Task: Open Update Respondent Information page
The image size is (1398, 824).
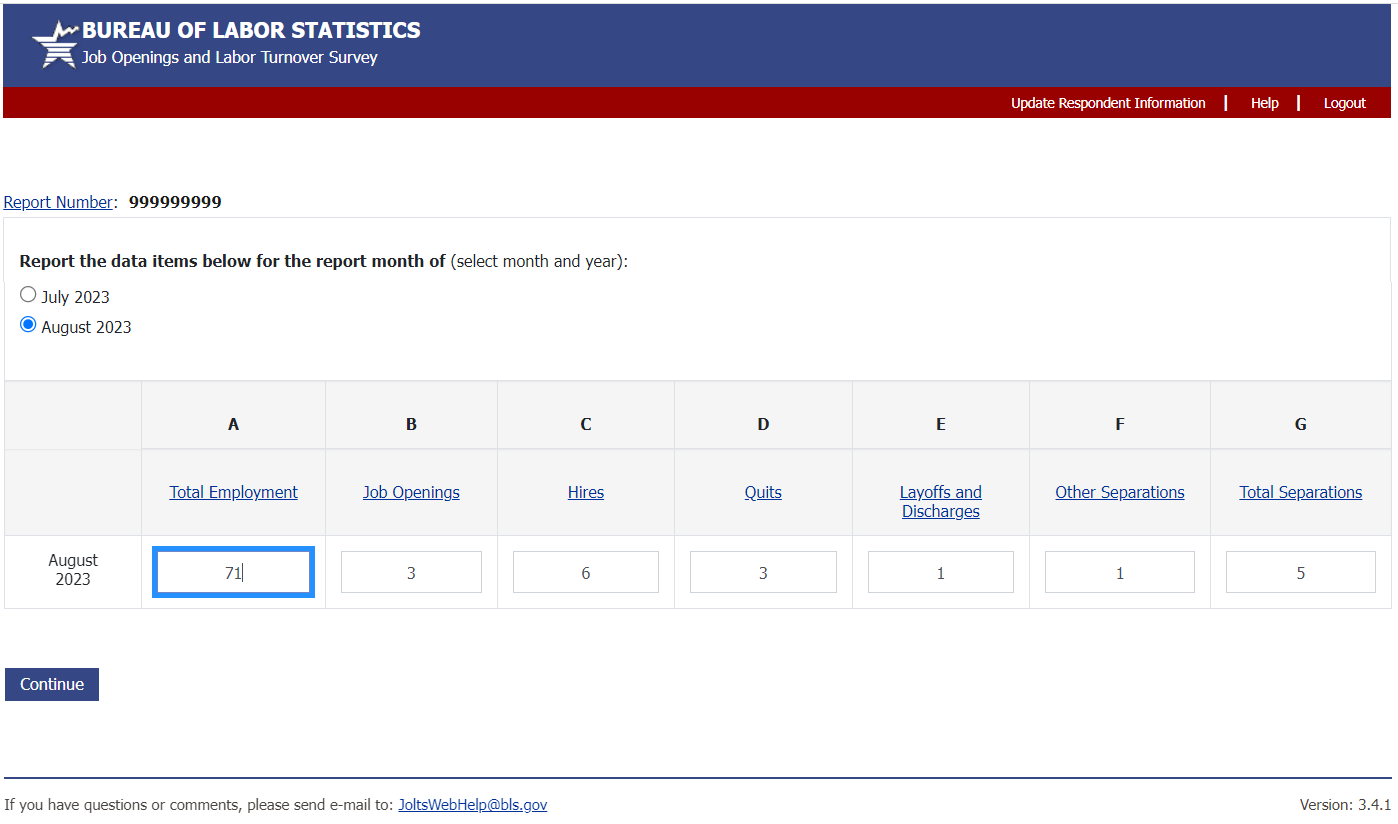Action: (x=1108, y=103)
